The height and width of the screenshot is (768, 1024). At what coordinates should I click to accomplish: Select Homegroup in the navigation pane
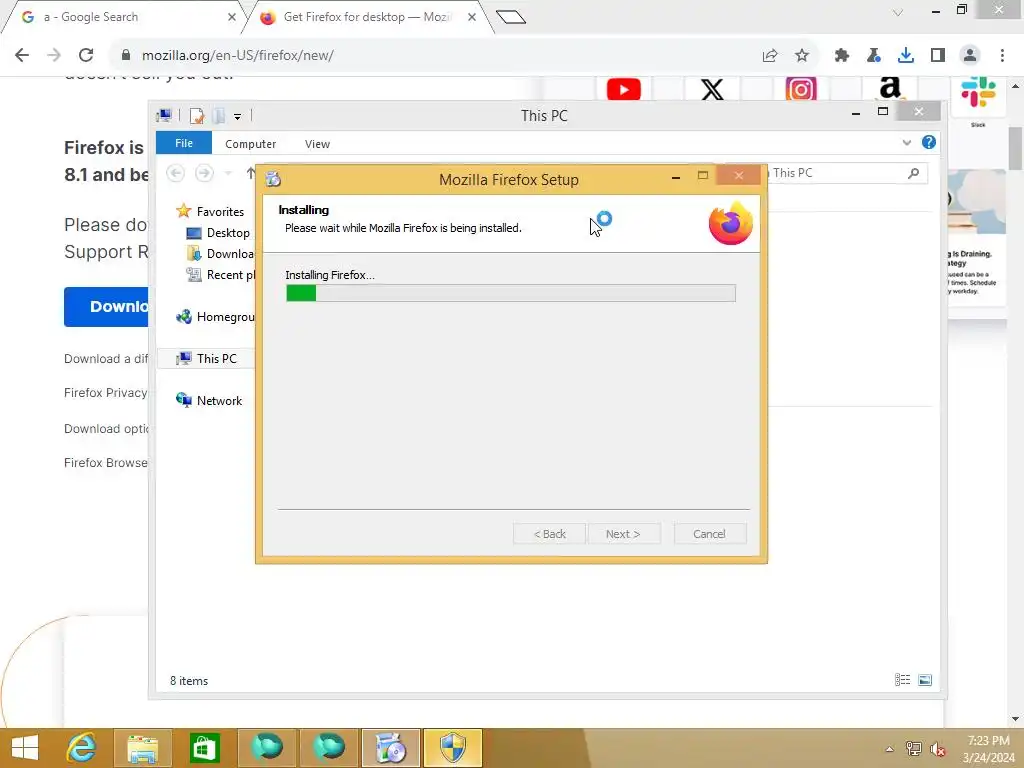[215, 317]
